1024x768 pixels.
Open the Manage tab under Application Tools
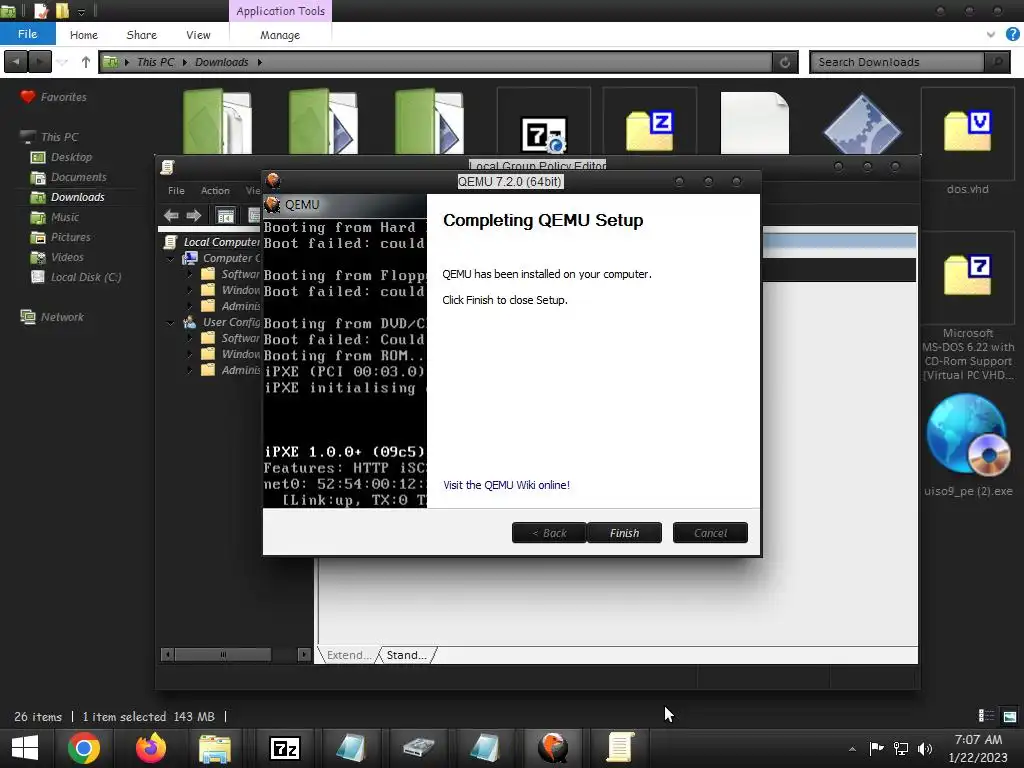tap(280, 35)
